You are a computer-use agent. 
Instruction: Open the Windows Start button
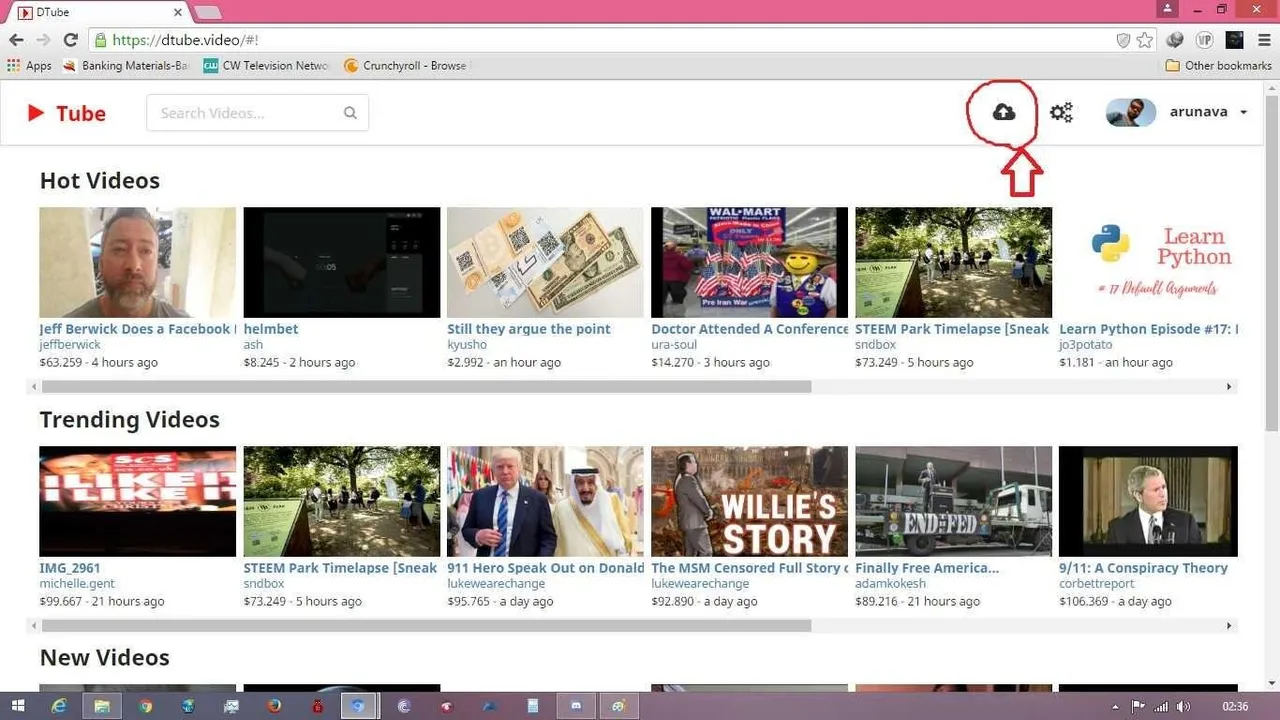(x=17, y=706)
